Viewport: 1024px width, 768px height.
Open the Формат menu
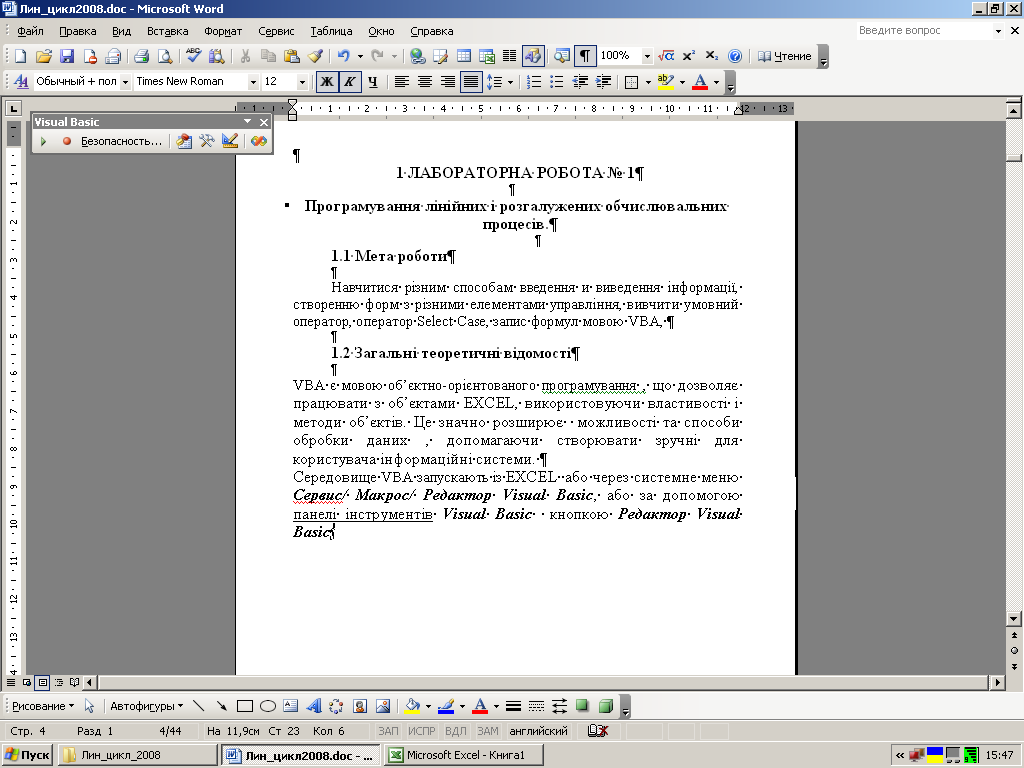[223, 31]
